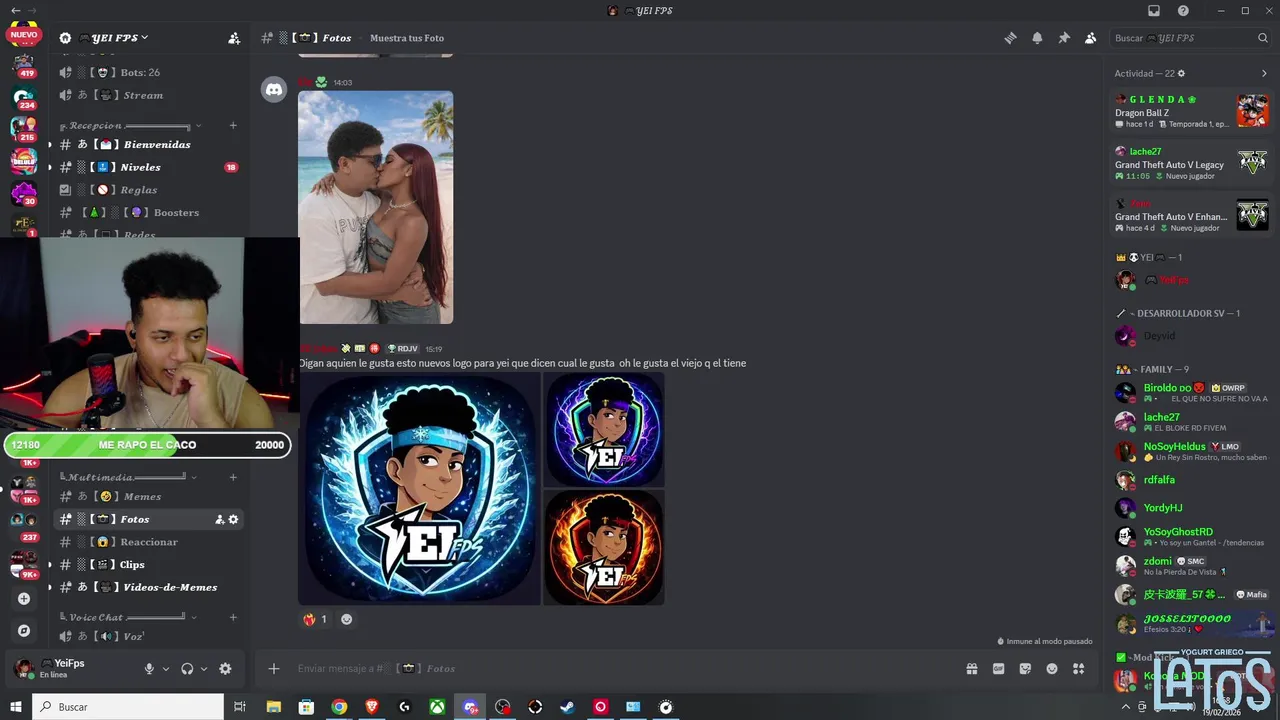Open Steam from the taskbar
Image resolution: width=1280 pixels, height=720 pixels.
tap(567, 707)
